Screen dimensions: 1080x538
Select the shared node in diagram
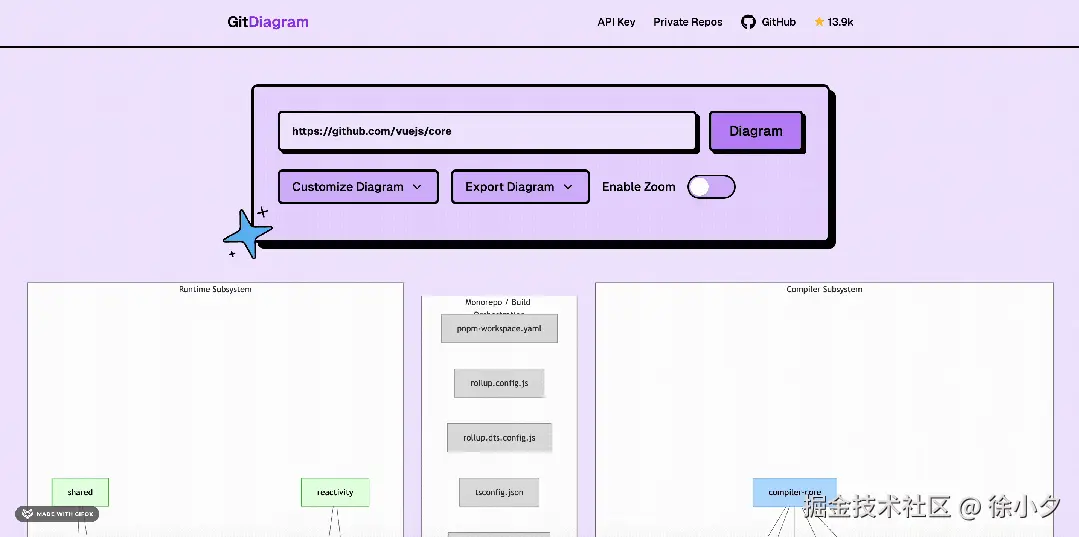[x=80, y=492]
